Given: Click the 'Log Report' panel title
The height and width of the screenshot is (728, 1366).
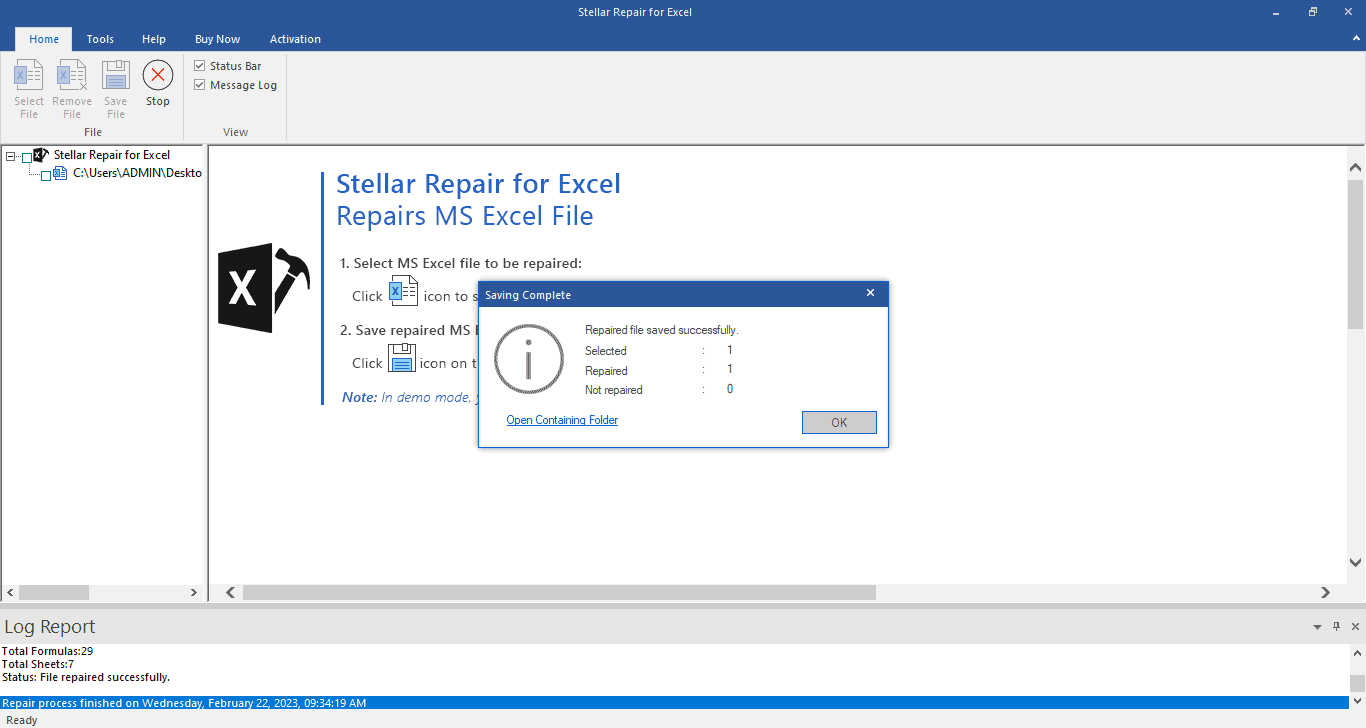Looking at the screenshot, I should click(x=50, y=627).
